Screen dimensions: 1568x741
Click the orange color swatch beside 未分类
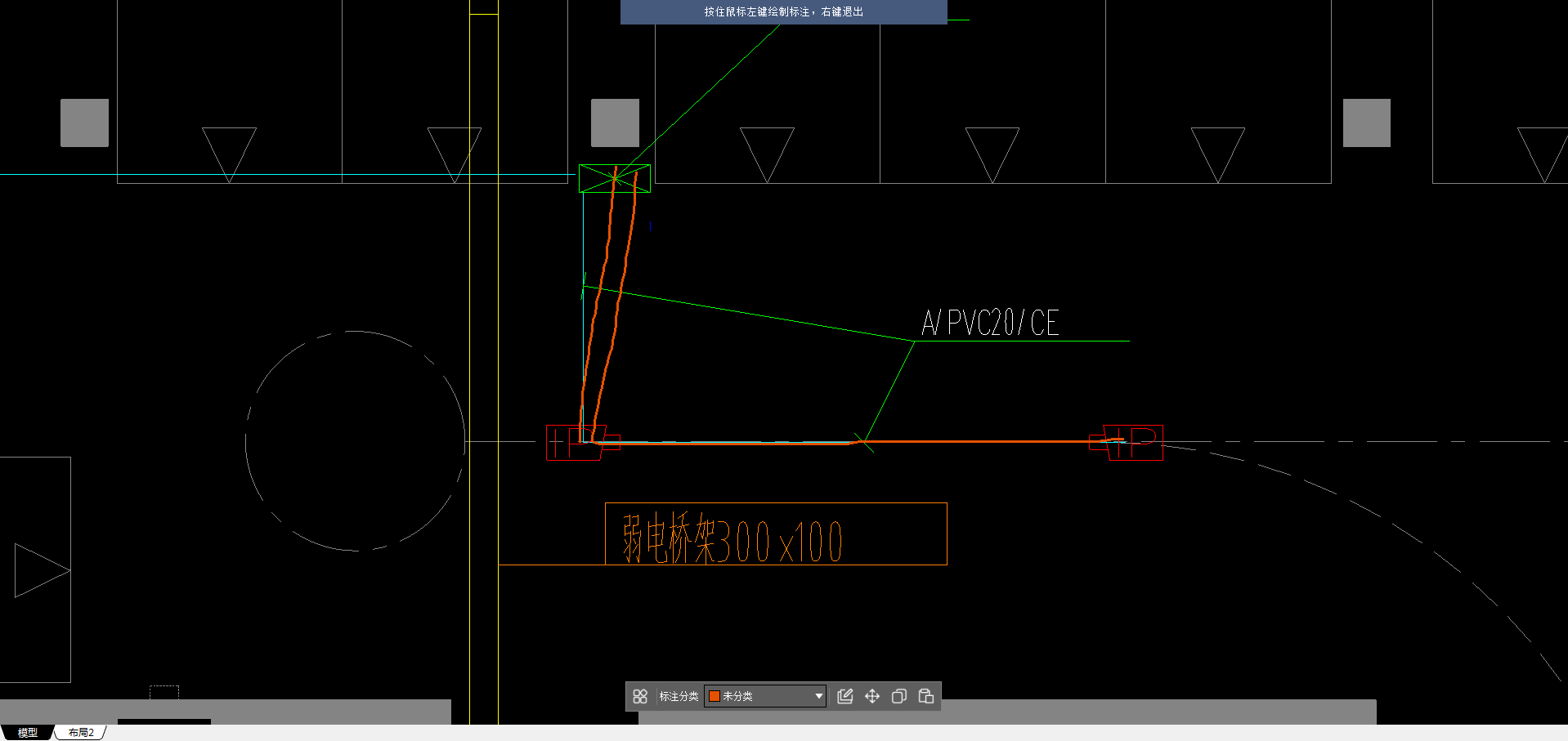point(715,696)
